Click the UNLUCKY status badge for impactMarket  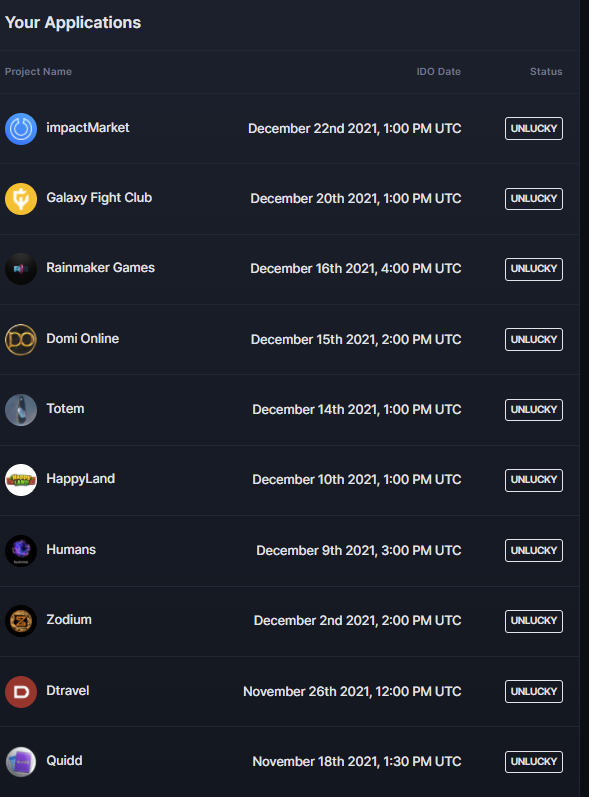[x=534, y=129]
